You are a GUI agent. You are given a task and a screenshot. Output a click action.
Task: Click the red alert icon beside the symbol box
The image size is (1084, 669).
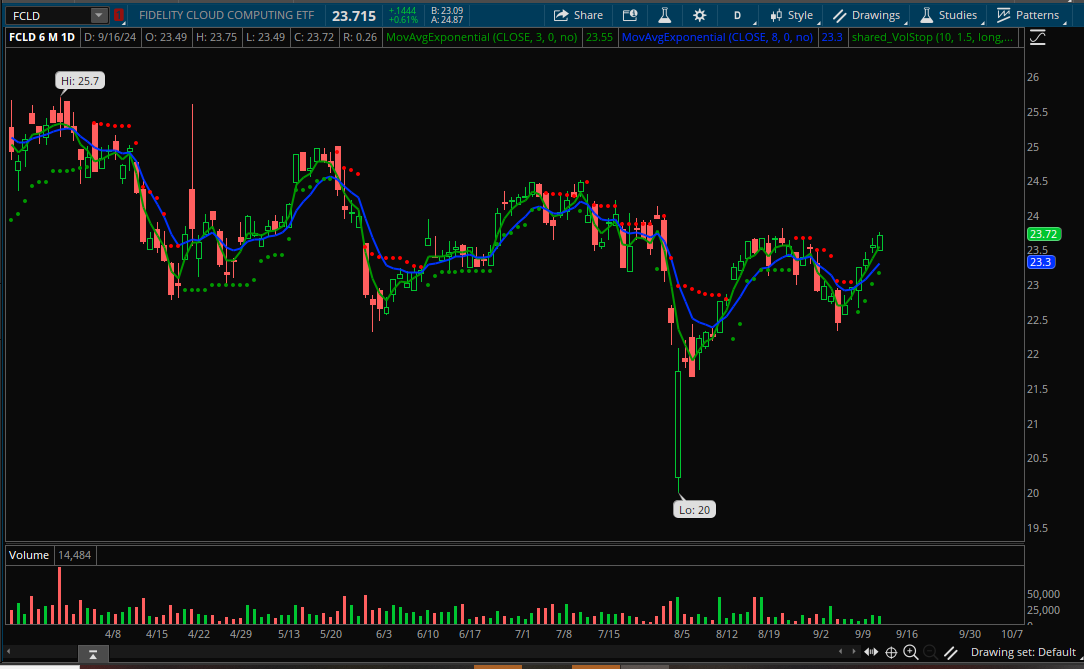(x=117, y=15)
